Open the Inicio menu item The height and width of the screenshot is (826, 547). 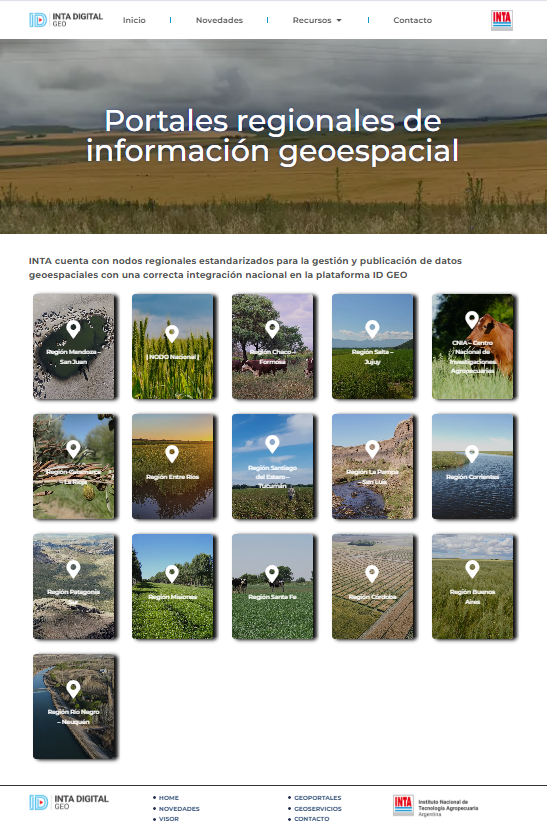click(x=134, y=20)
